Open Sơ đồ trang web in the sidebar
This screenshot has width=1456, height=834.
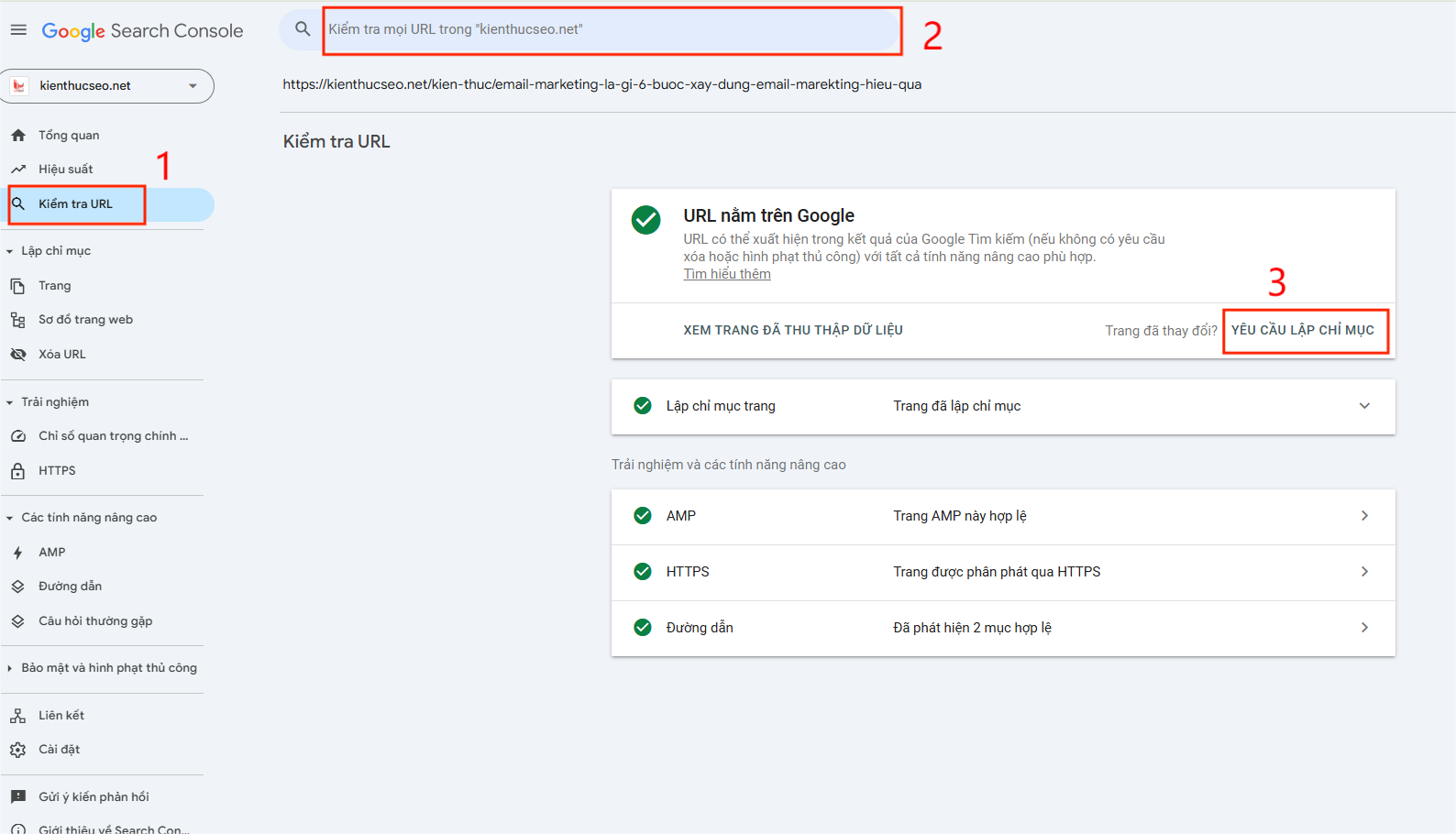[x=85, y=320]
